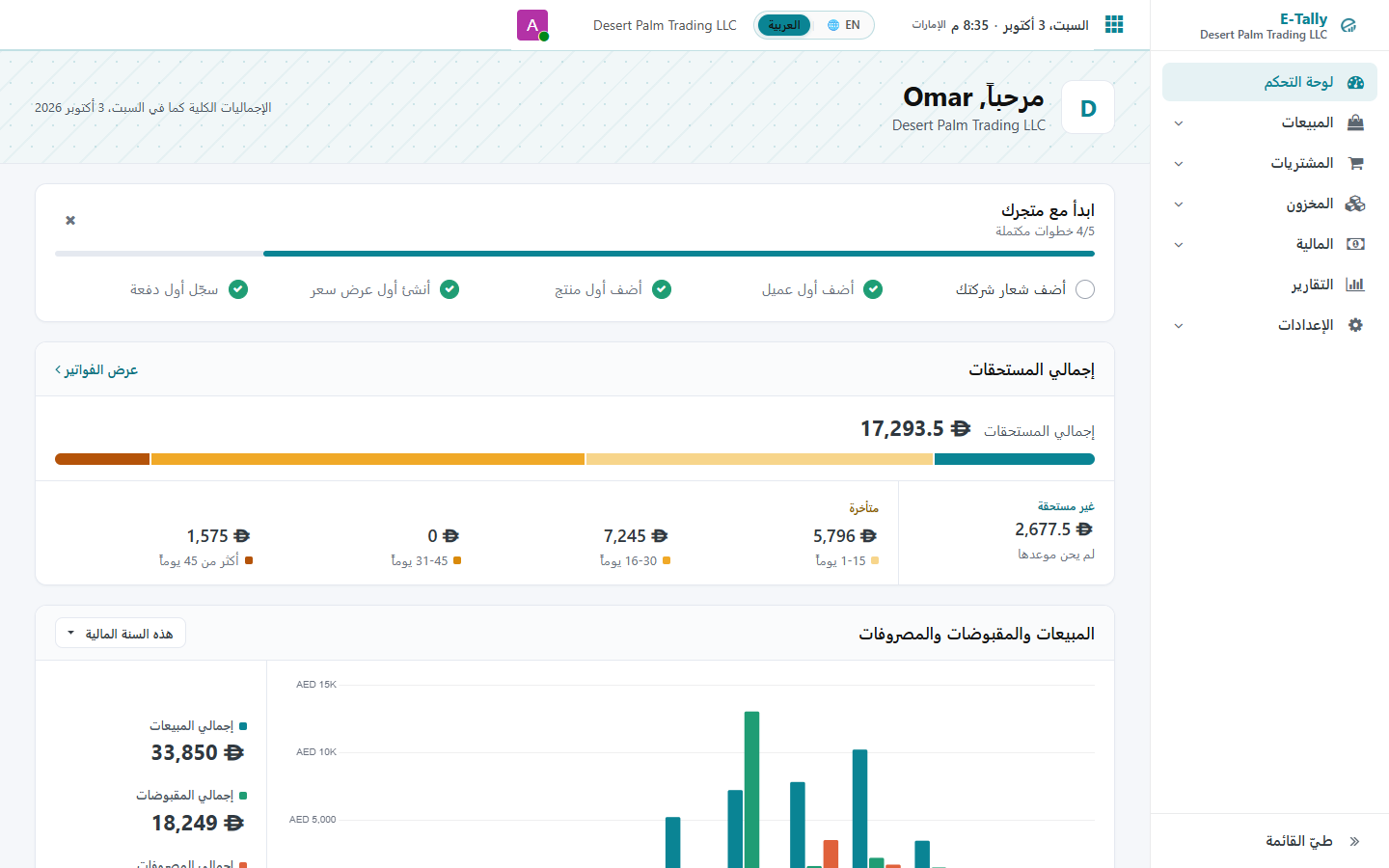
Task: Click the settings gear icon
Action: (1355, 325)
